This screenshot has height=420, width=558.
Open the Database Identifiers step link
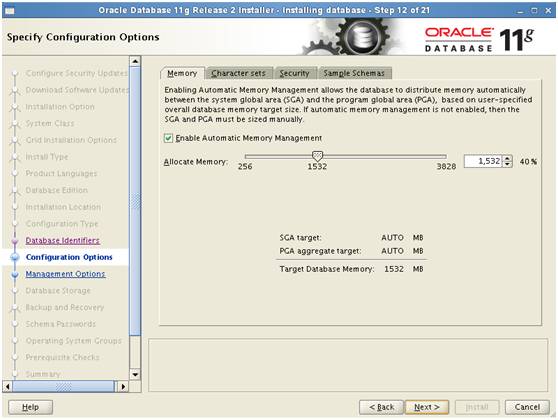pos(63,241)
